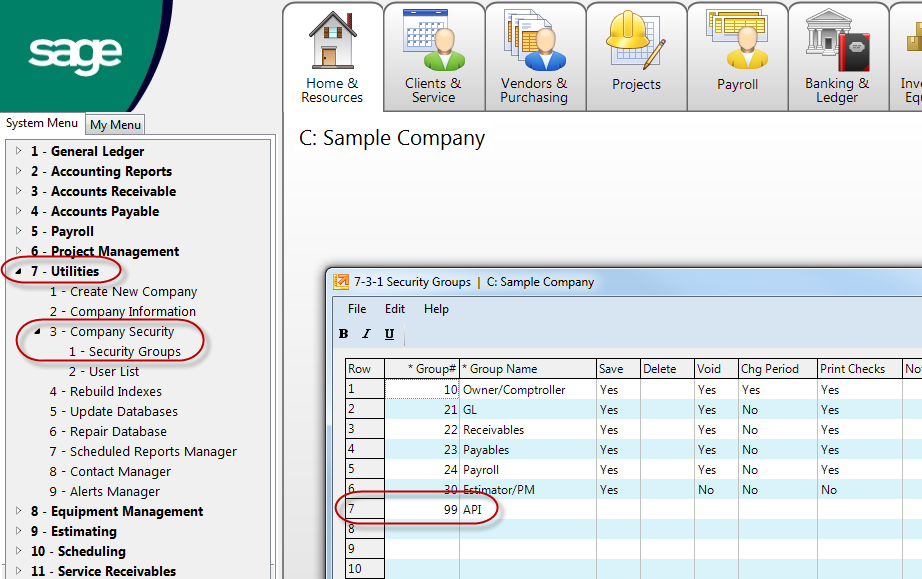The width and height of the screenshot is (922, 579).
Task: Open the File menu
Action: (357, 309)
